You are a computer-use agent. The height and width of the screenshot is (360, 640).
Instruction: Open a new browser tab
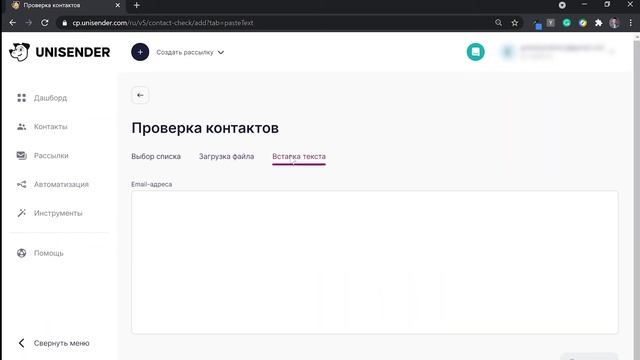137,5
